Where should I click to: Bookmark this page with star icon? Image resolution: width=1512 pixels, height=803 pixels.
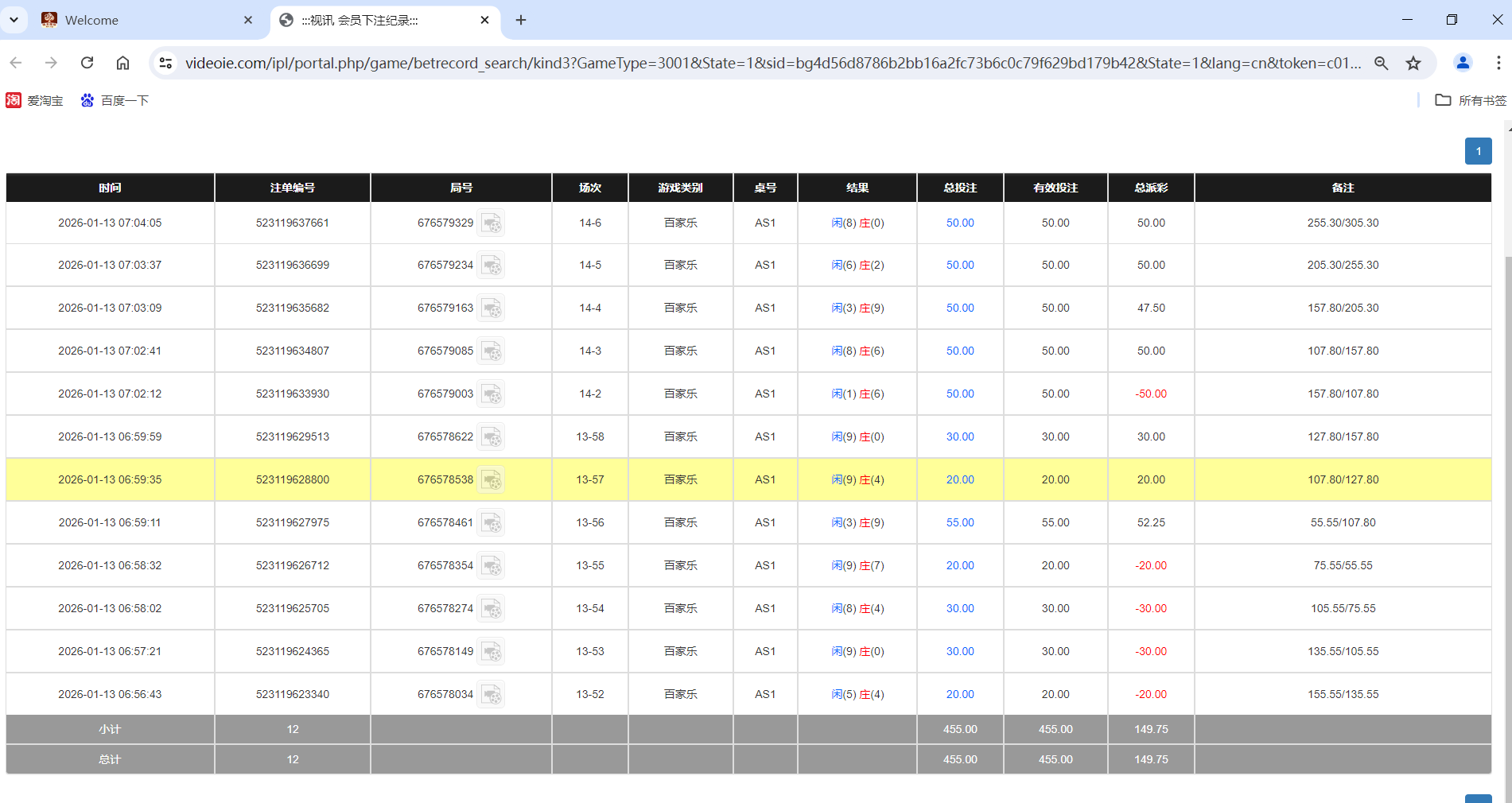[1413, 63]
